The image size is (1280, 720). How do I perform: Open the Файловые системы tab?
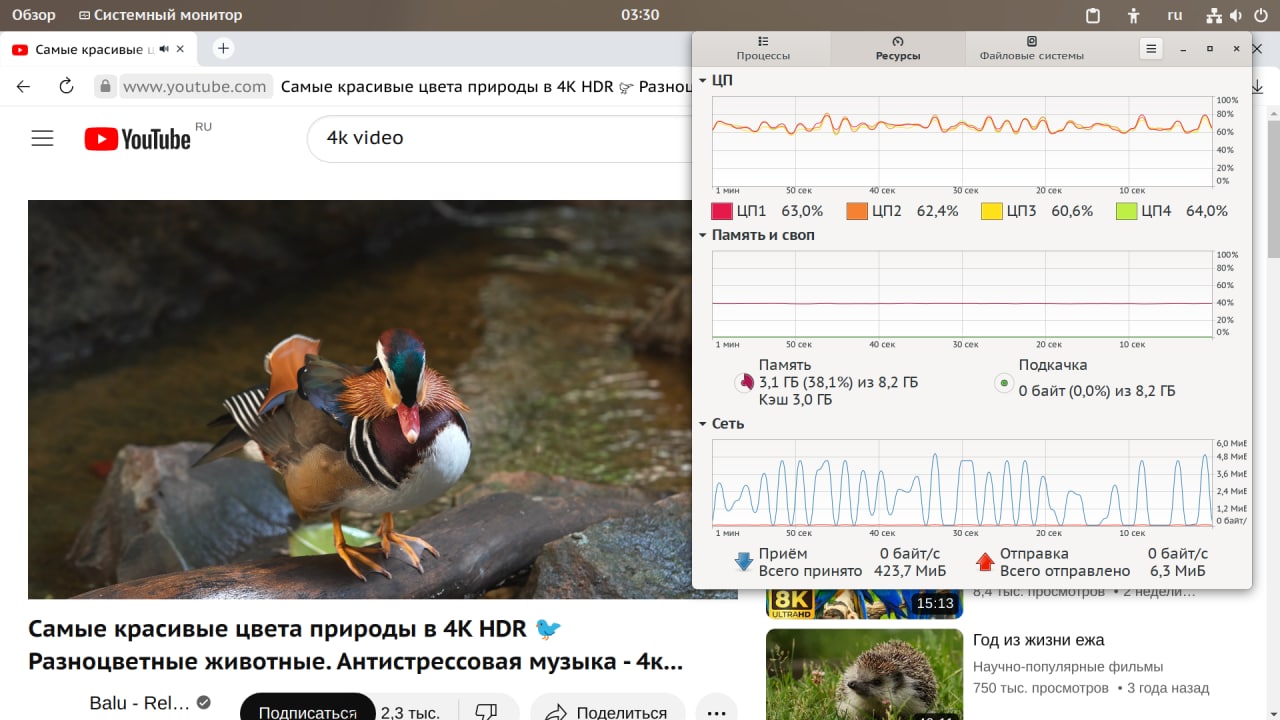click(x=1031, y=48)
